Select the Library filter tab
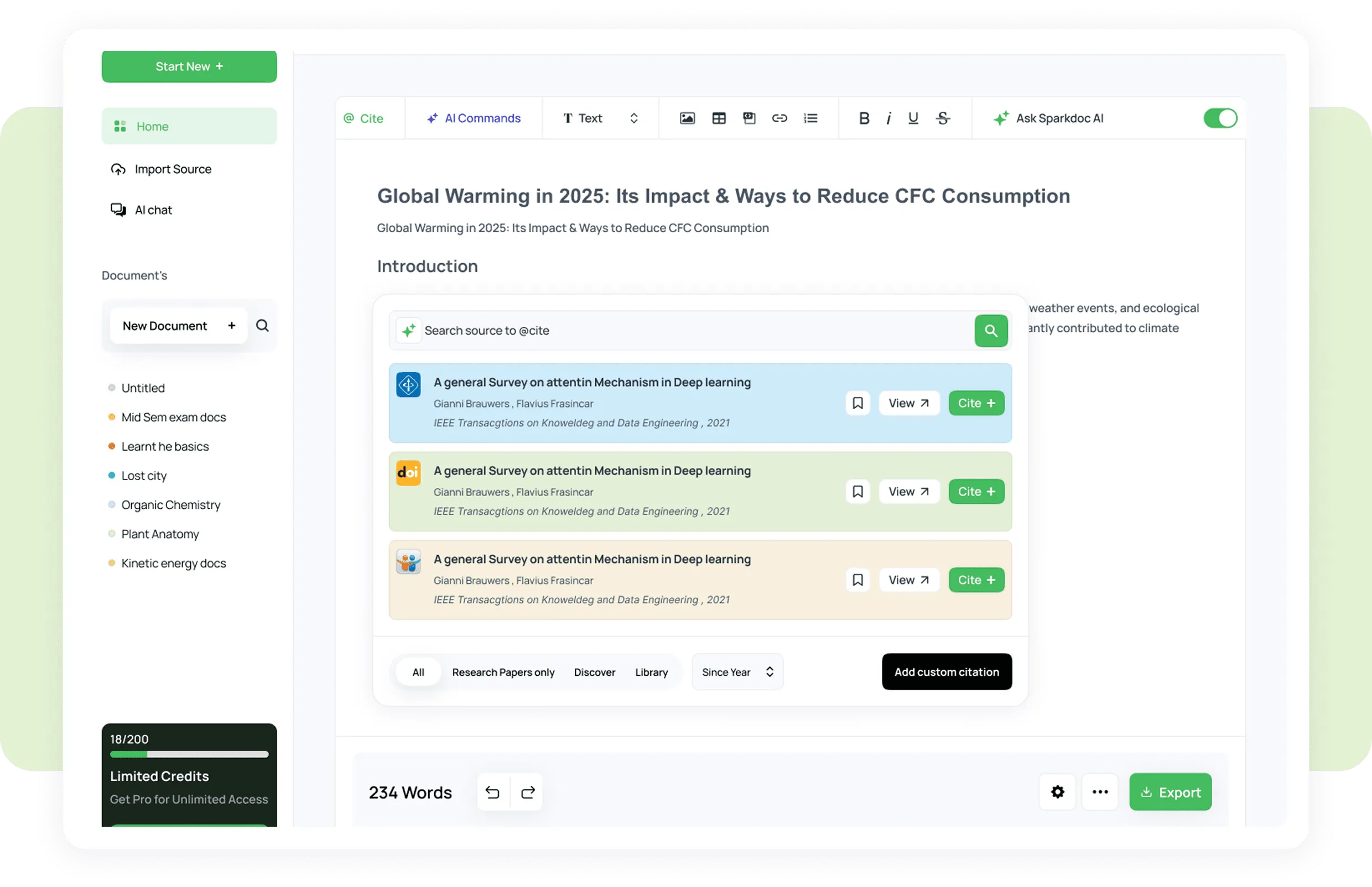The height and width of the screenshot is (887, 1372). 651,672
